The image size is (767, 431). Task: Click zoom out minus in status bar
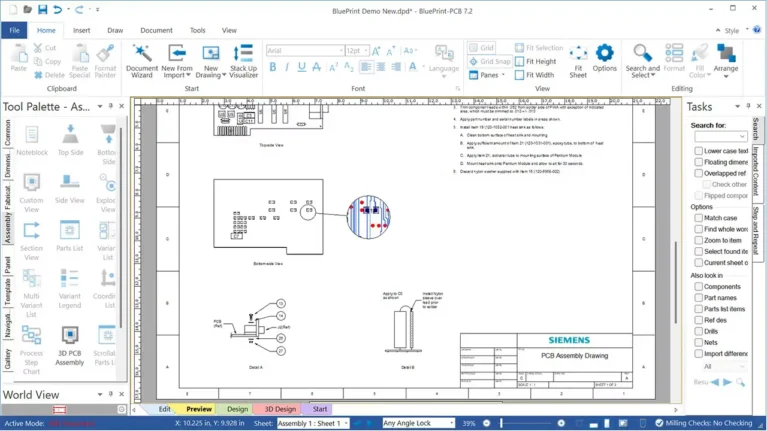point(487,423)
